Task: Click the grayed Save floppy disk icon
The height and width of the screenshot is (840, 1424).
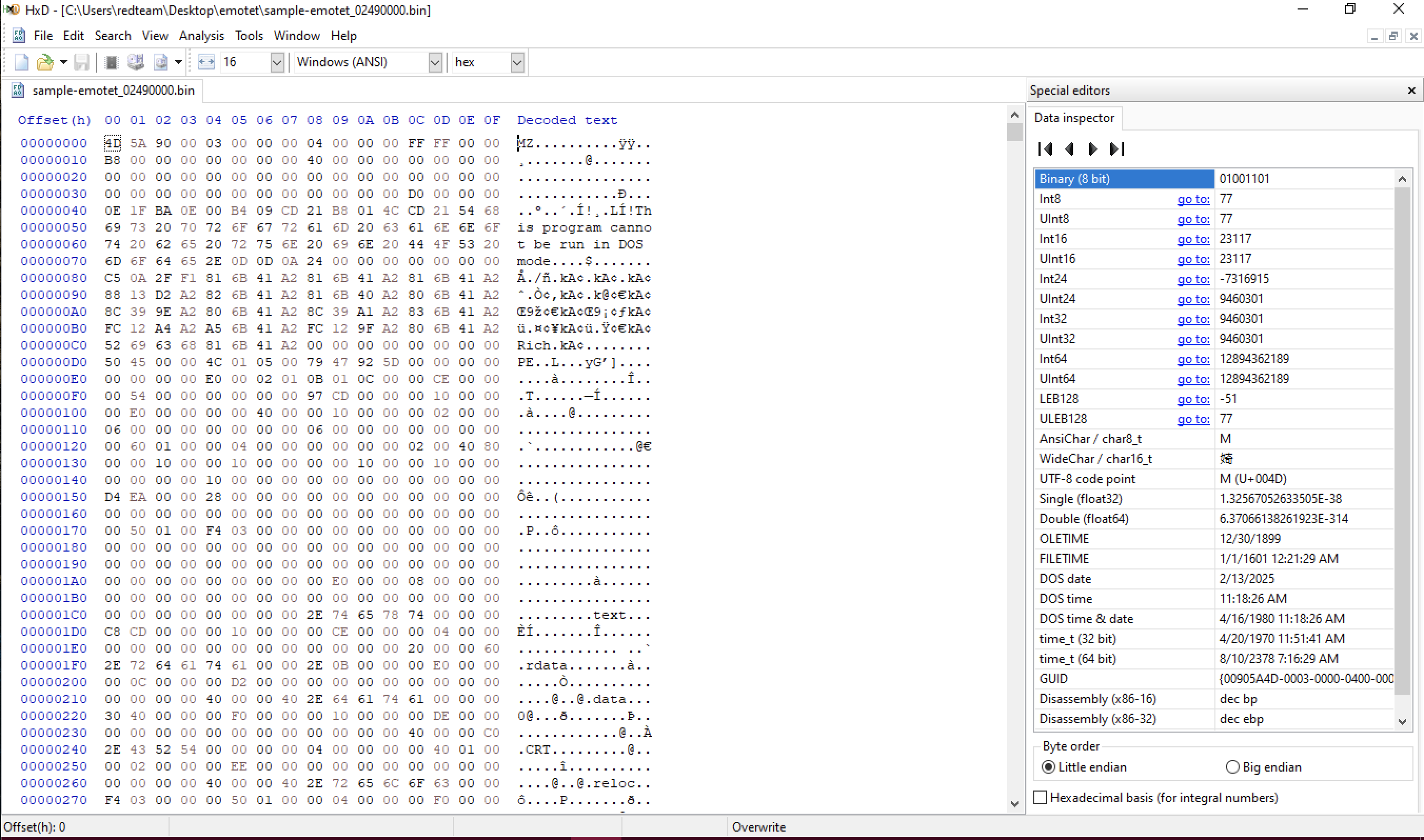Action: tap(82, 62)
